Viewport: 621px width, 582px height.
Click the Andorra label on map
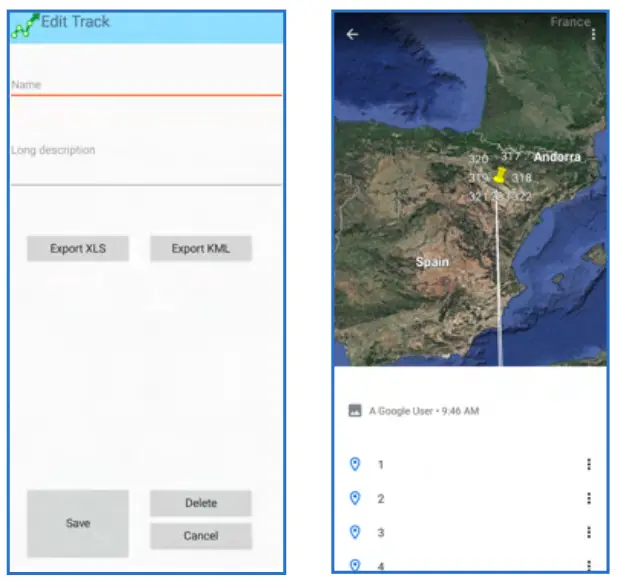[x=557, y=157]
